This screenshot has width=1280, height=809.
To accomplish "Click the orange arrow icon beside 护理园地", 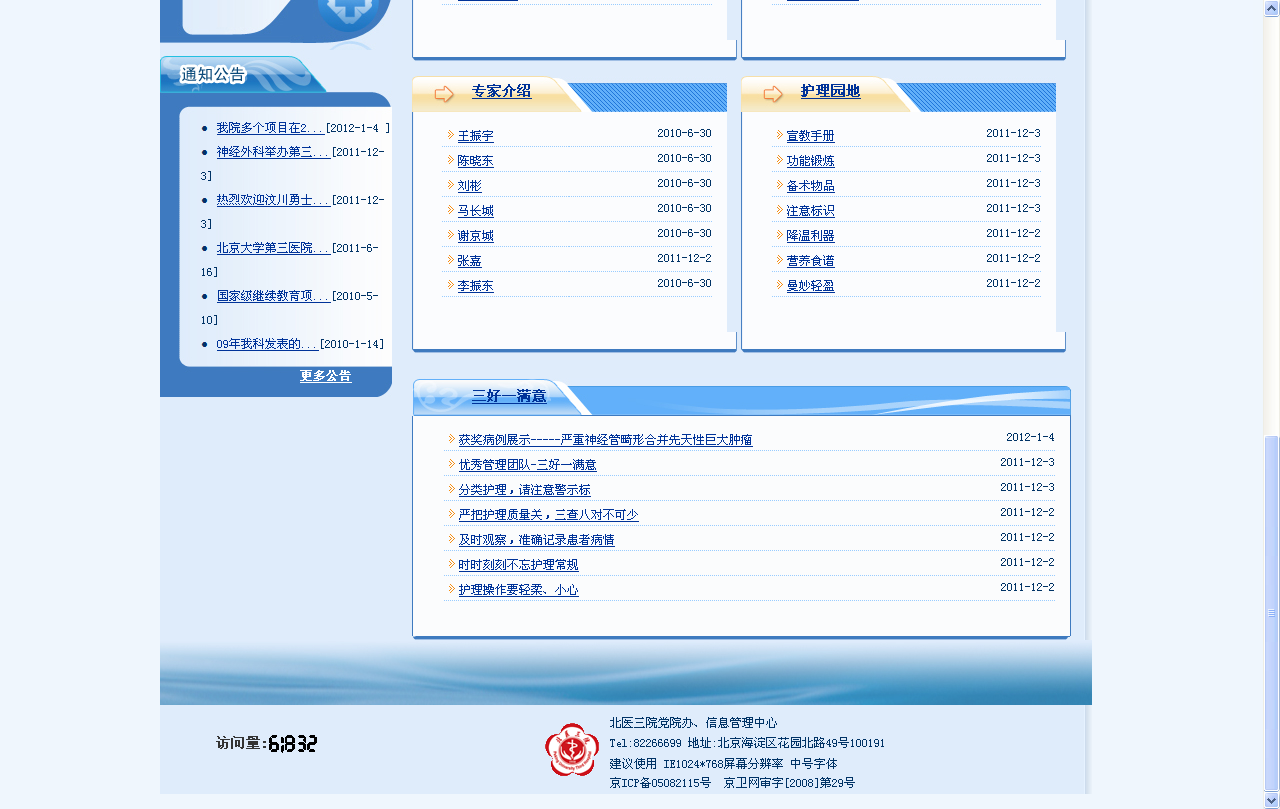I will 772,93.
